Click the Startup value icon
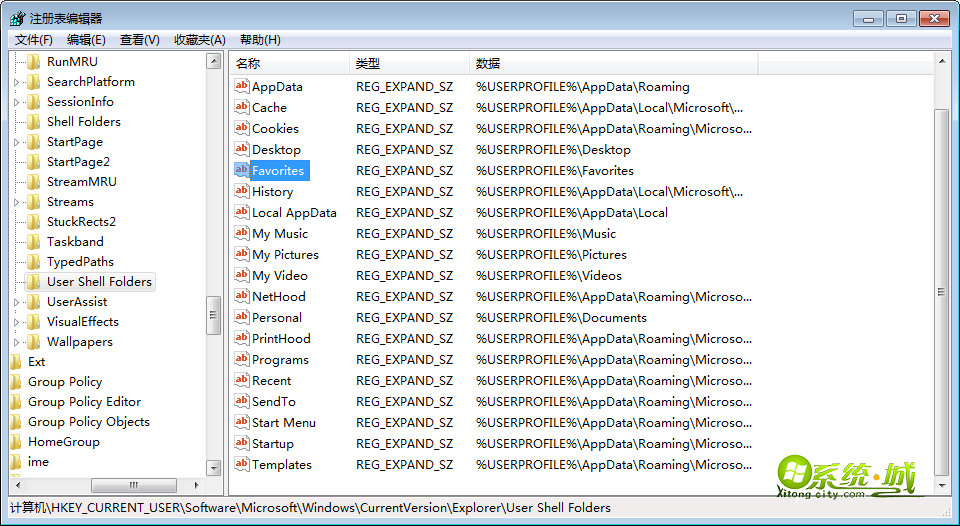Image resolution: width=960 pixels, height=526 pixels. (x=242, y=443)
